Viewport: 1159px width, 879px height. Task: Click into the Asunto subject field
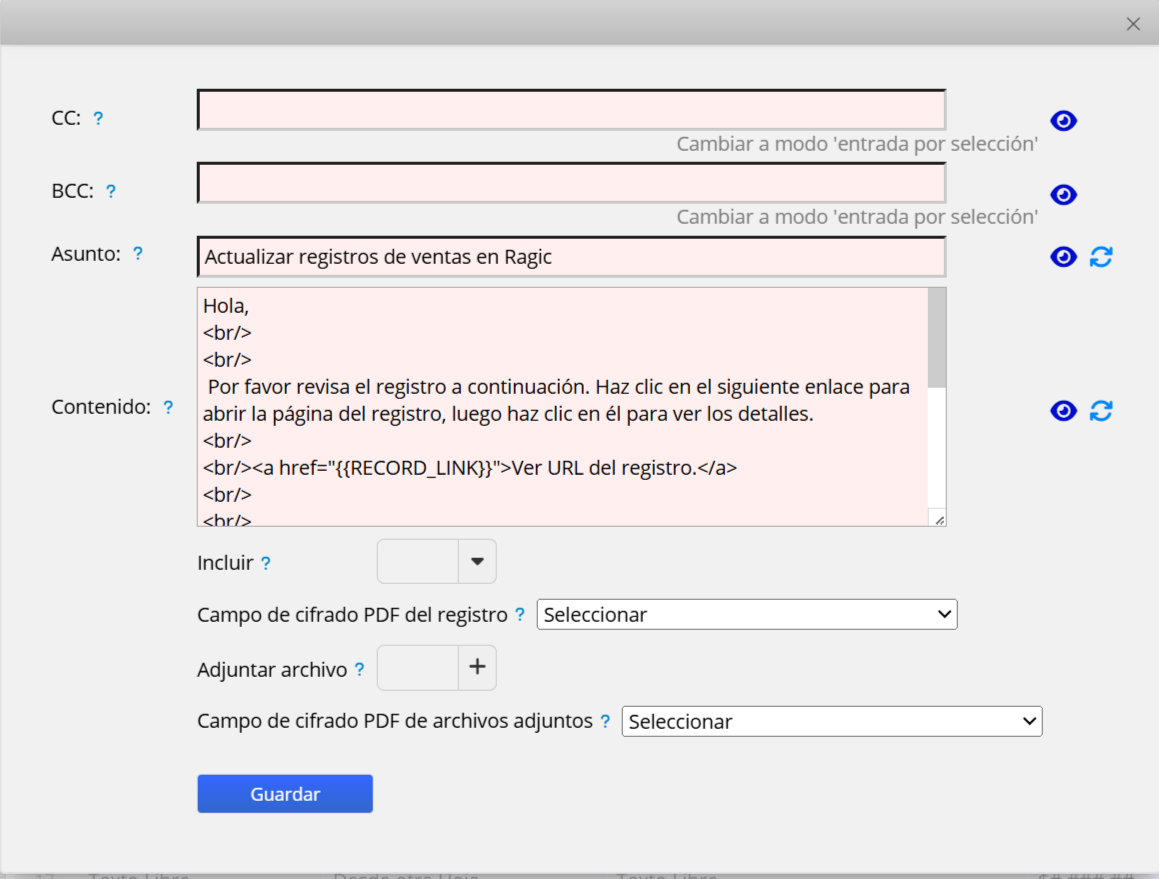pos(571,257)
